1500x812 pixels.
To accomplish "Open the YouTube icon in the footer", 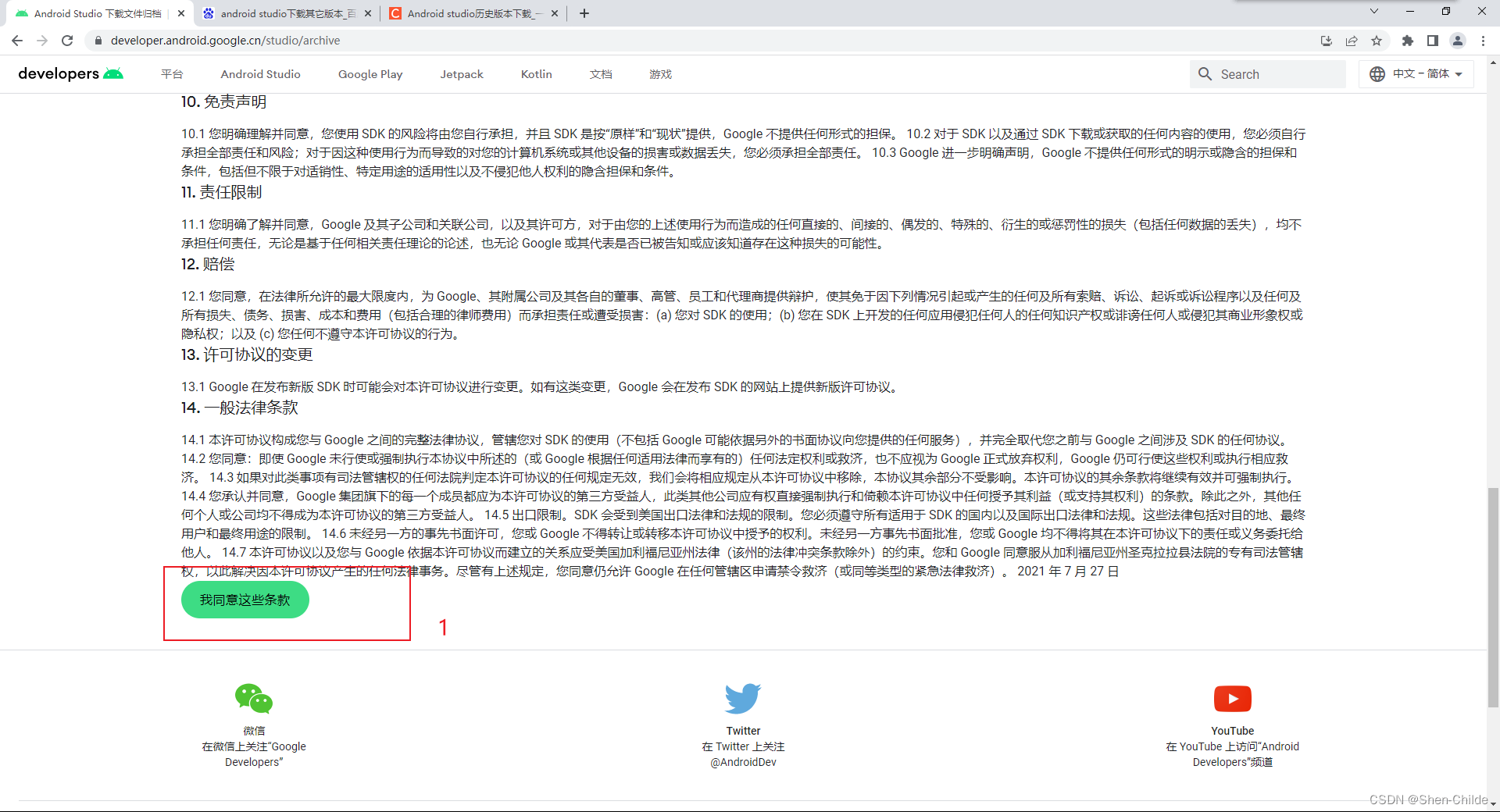I will click(x=1232, y=699).
